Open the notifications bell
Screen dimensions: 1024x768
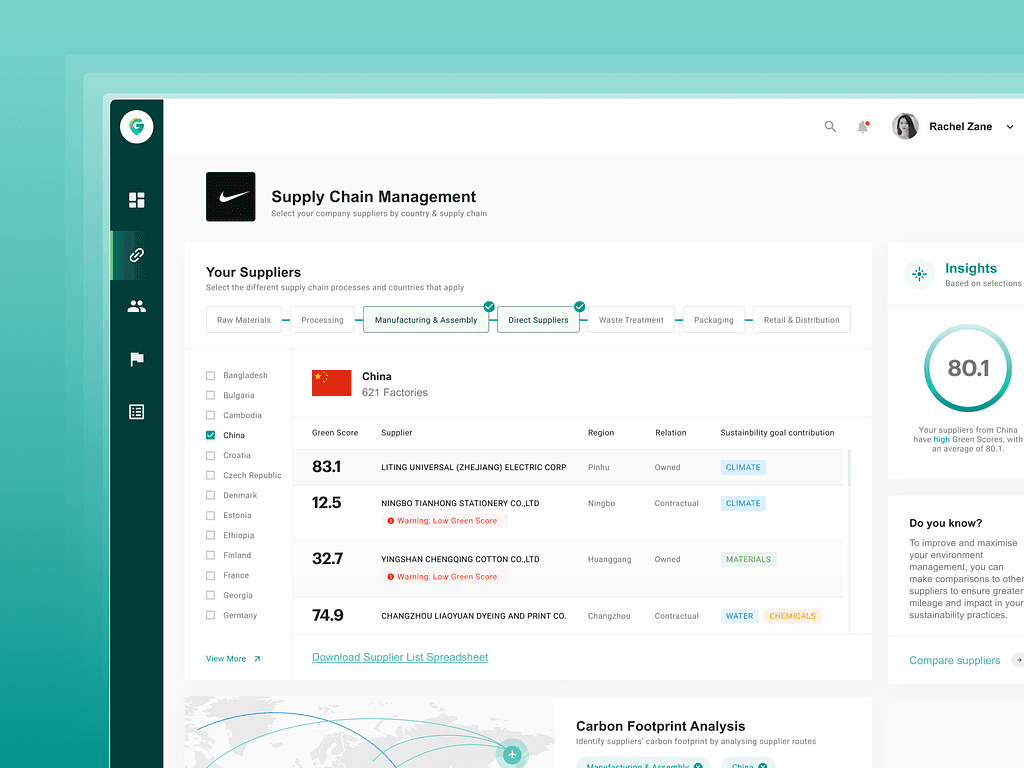(x=862, y=127)
